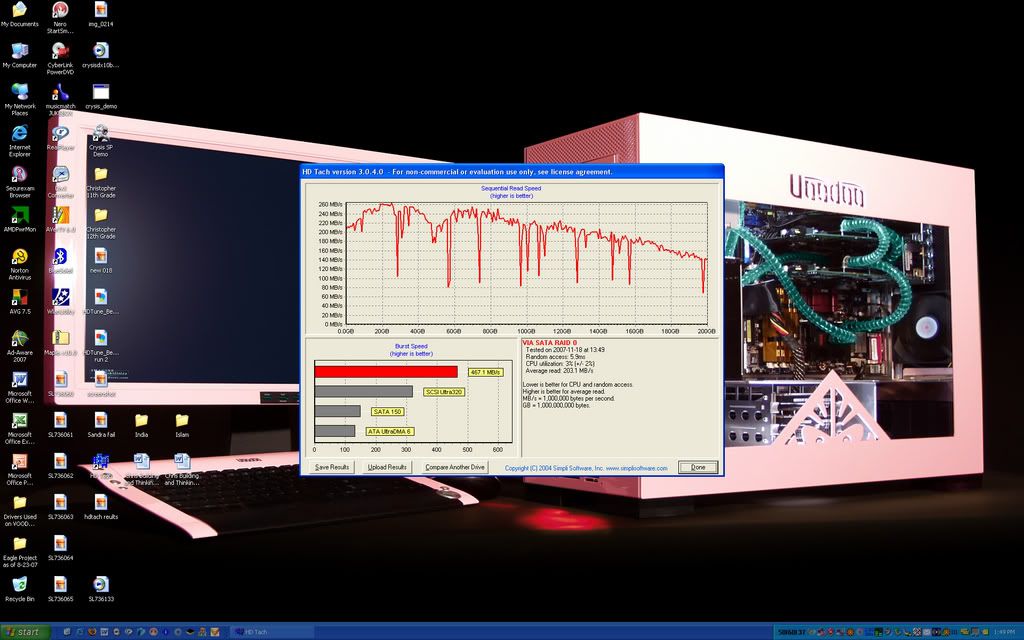The width and height of the screenshot is (1024, 640).
Task: Select the Eagle Project folder
Action: coord(20,552)
